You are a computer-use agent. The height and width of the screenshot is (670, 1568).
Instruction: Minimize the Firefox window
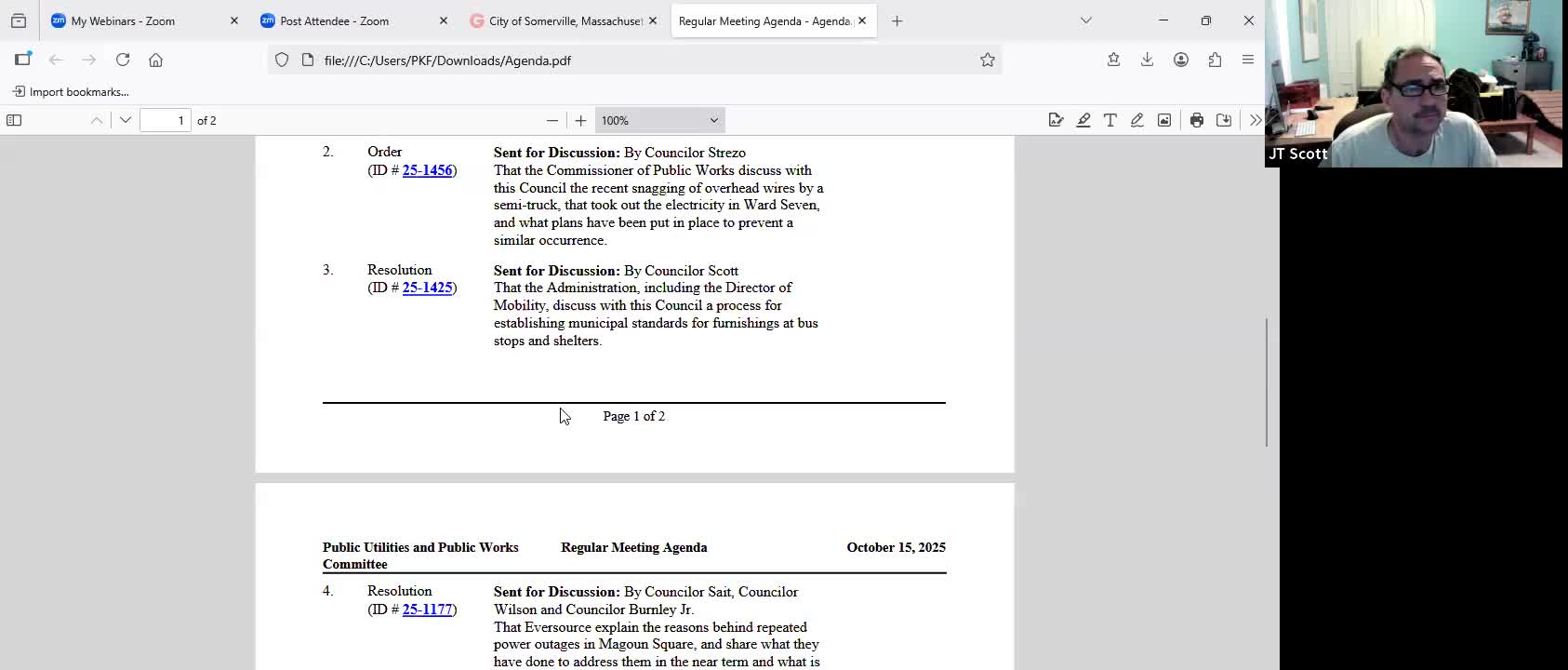pyautogui.click(x=1163, y=20)
